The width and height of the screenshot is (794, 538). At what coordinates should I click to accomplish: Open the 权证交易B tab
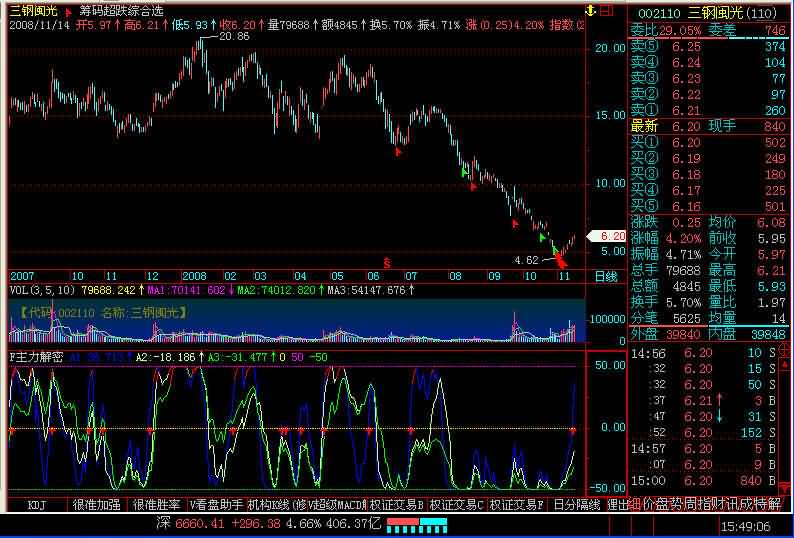point(397,505)
